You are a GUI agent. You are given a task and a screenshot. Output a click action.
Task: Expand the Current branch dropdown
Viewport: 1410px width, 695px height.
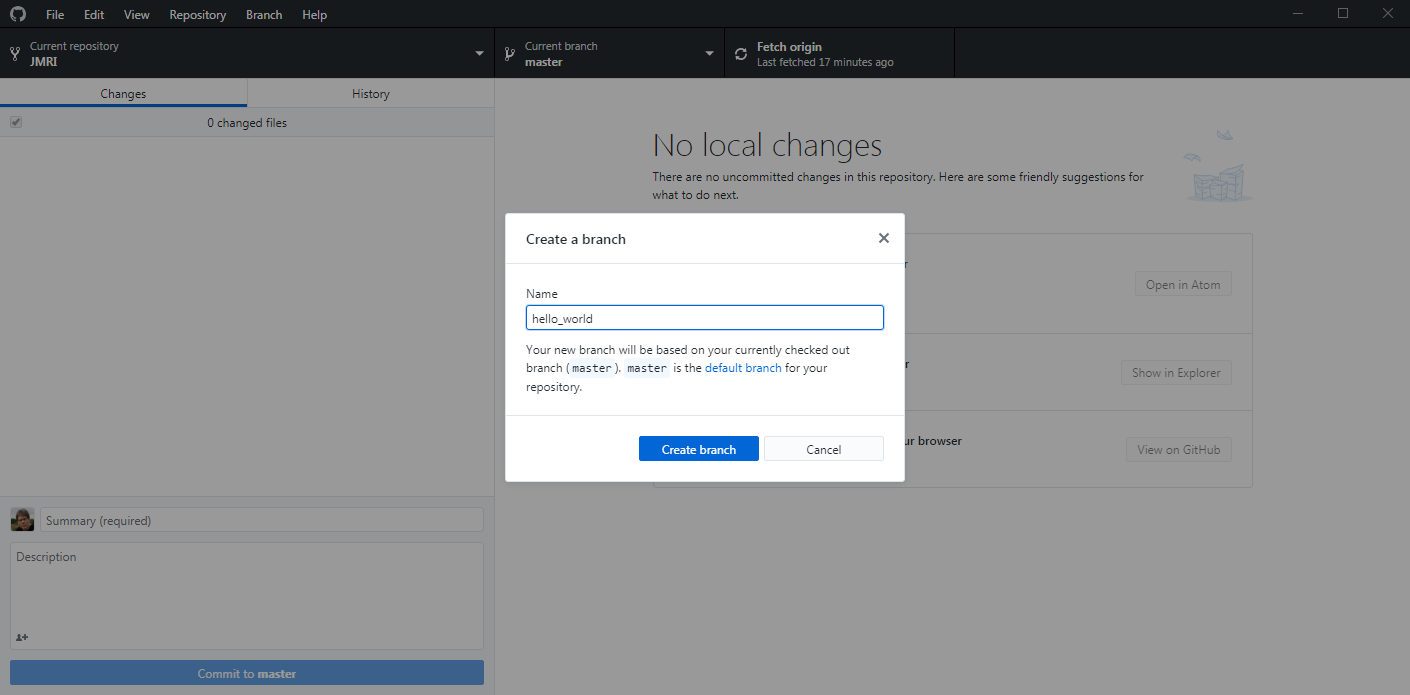tap(709, 54)
